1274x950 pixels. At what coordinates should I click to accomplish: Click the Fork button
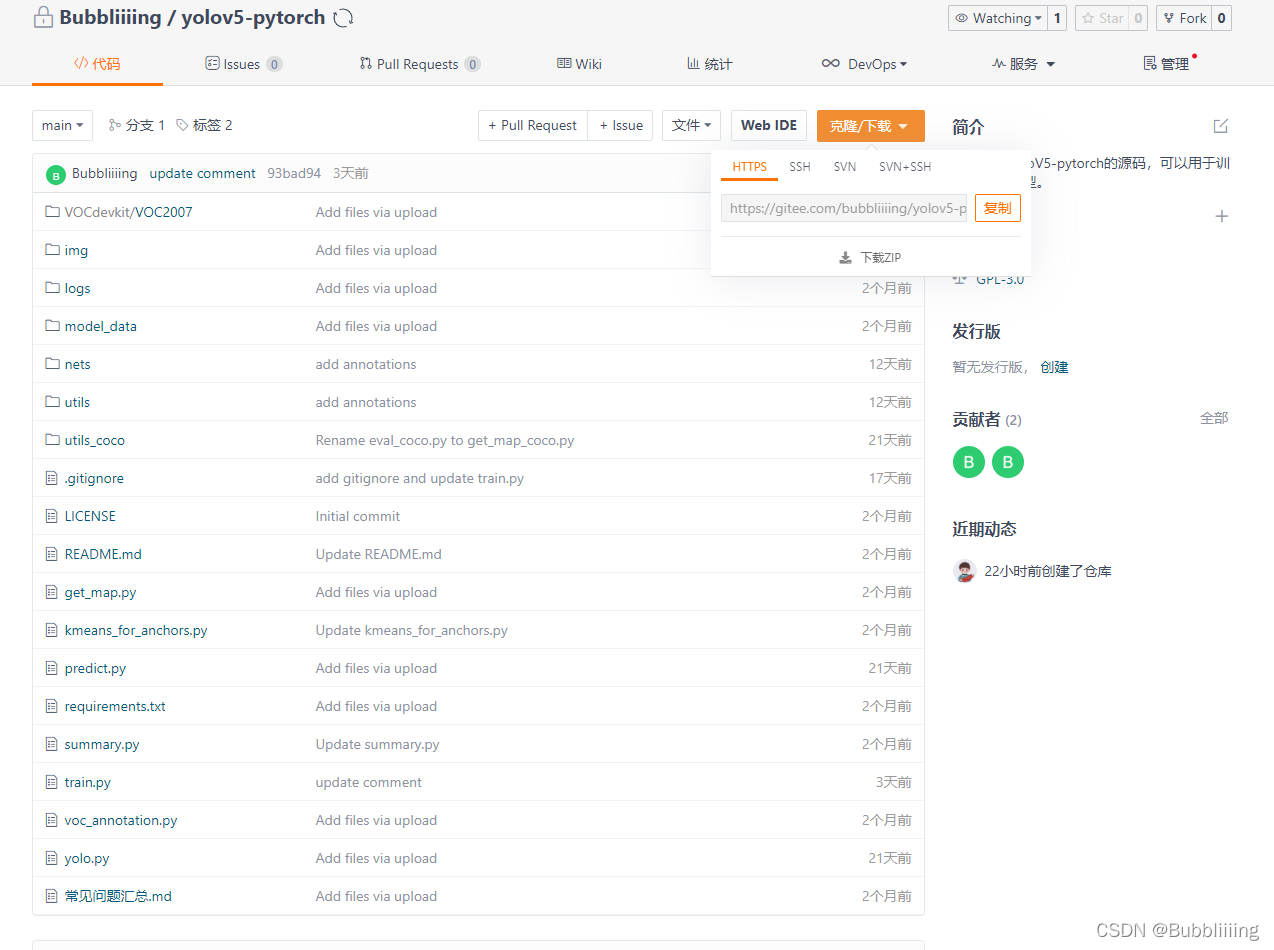tap(1184, 18)
